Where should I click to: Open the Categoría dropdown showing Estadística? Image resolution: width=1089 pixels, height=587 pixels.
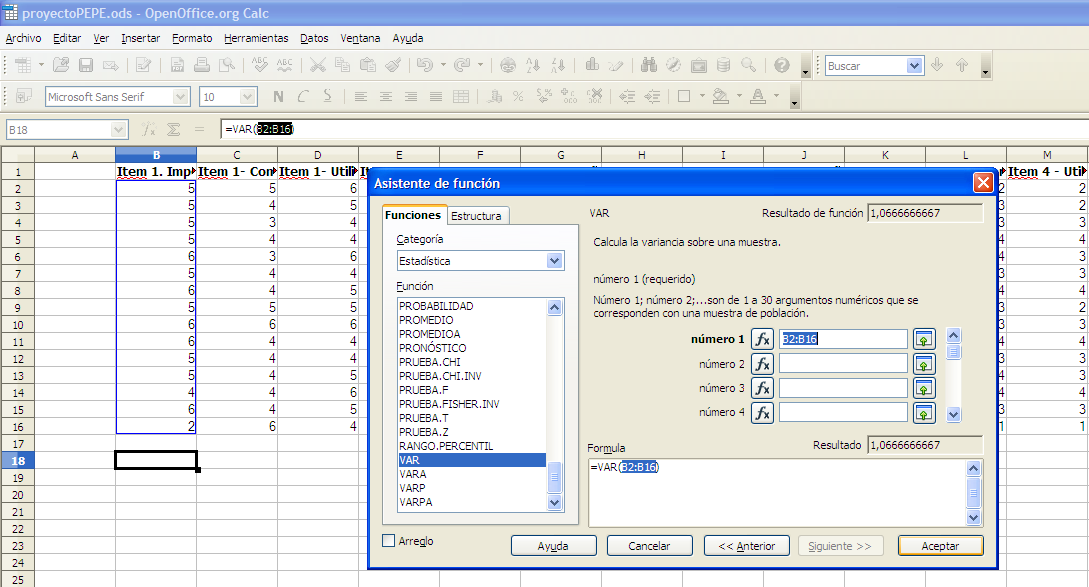(554, 261)
